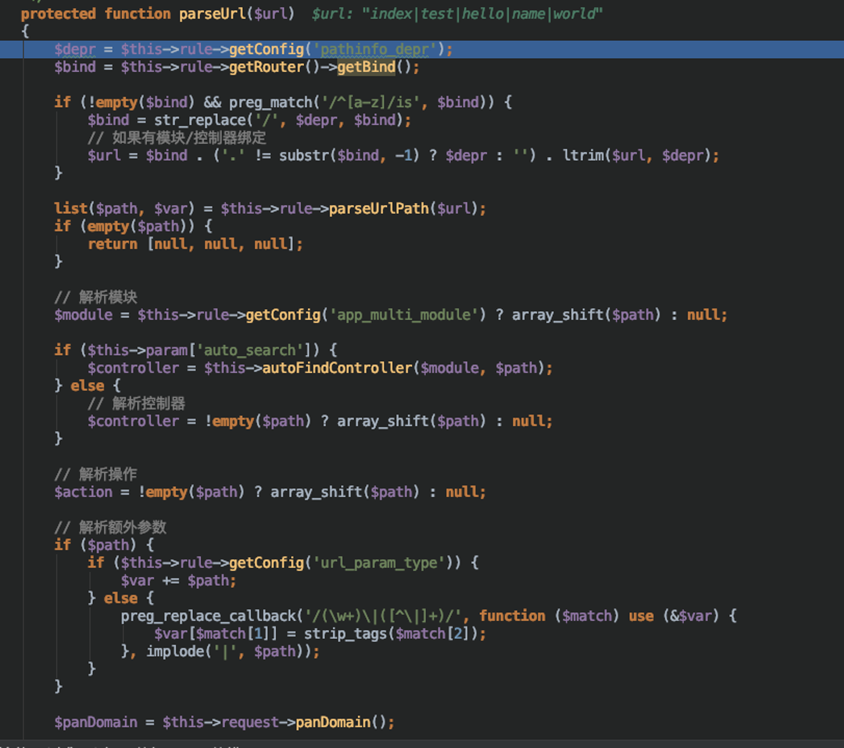
Task: Click the comment 解析控制器
Action: click(x=136, y=403)
